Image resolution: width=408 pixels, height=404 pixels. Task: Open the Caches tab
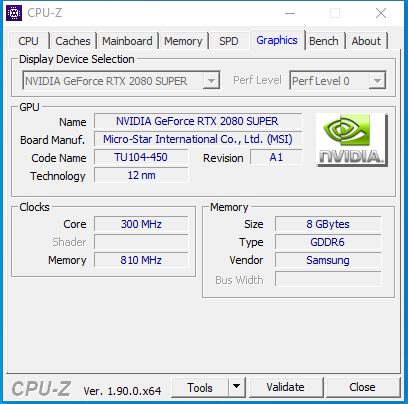[x=73, y=41]
